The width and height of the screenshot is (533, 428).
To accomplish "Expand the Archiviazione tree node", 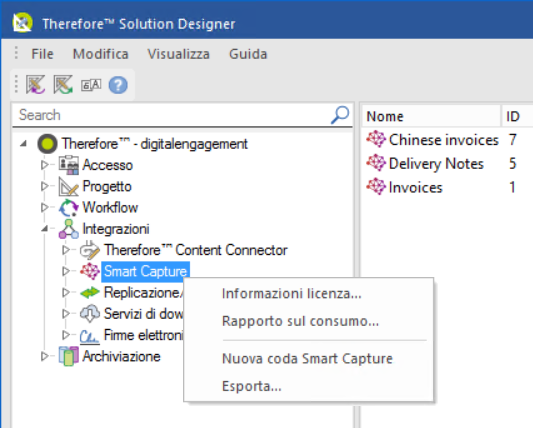I will click(x=45, y=356).
